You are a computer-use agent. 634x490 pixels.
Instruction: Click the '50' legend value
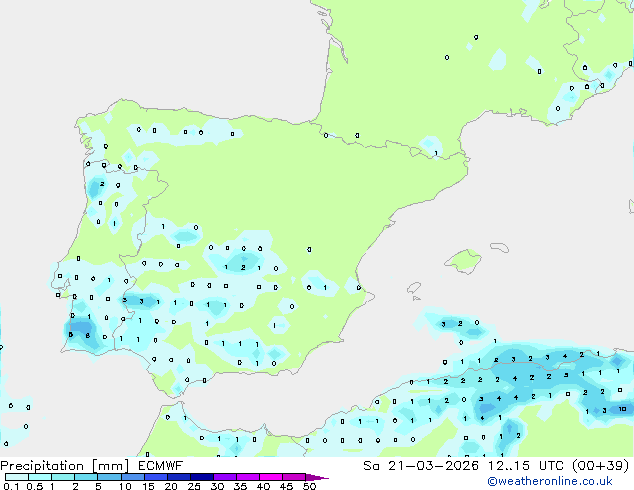309,486
